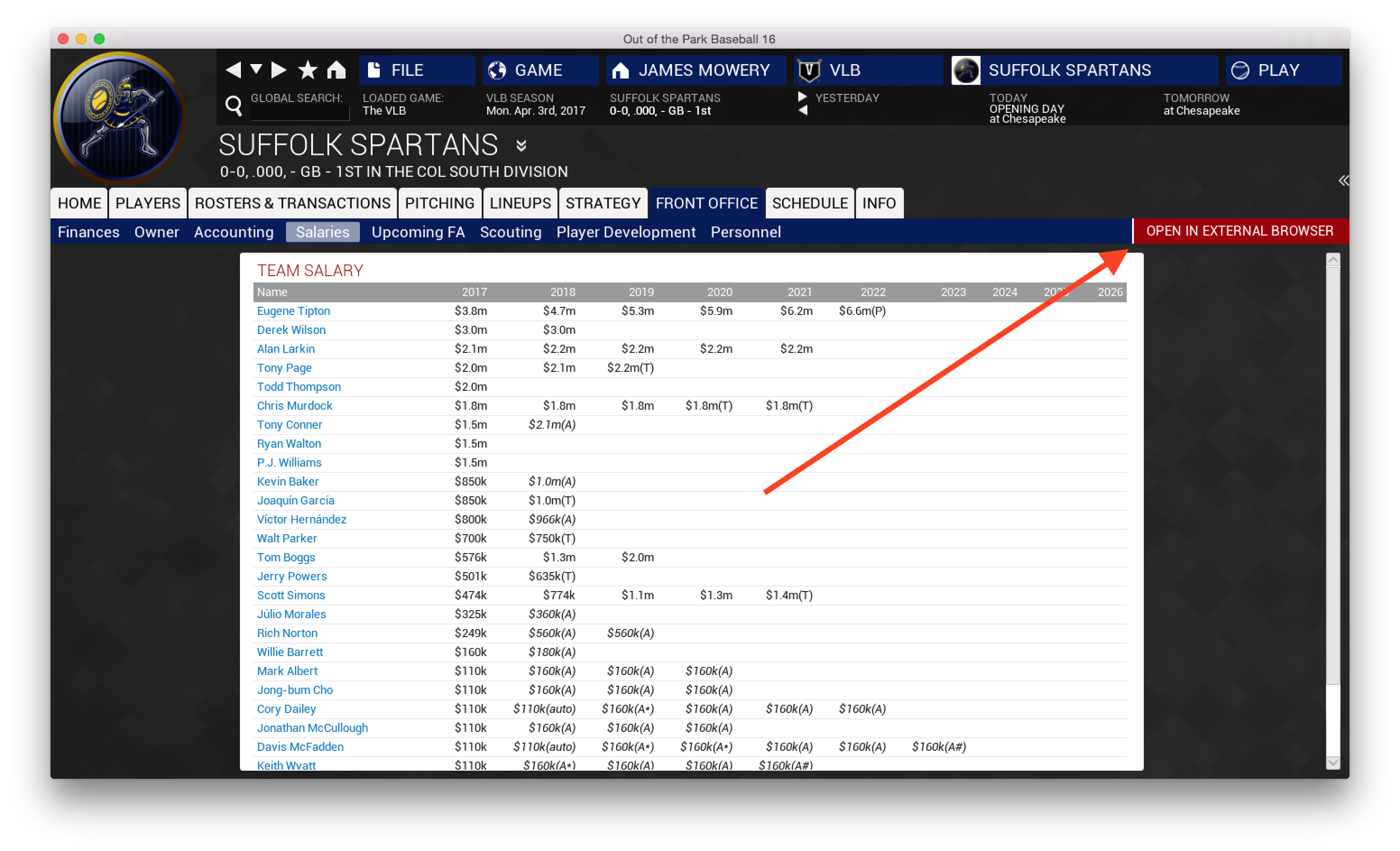Click the JAMES MOWERY manager icon
1400x851 pixels.
click(x=624, y=69)
